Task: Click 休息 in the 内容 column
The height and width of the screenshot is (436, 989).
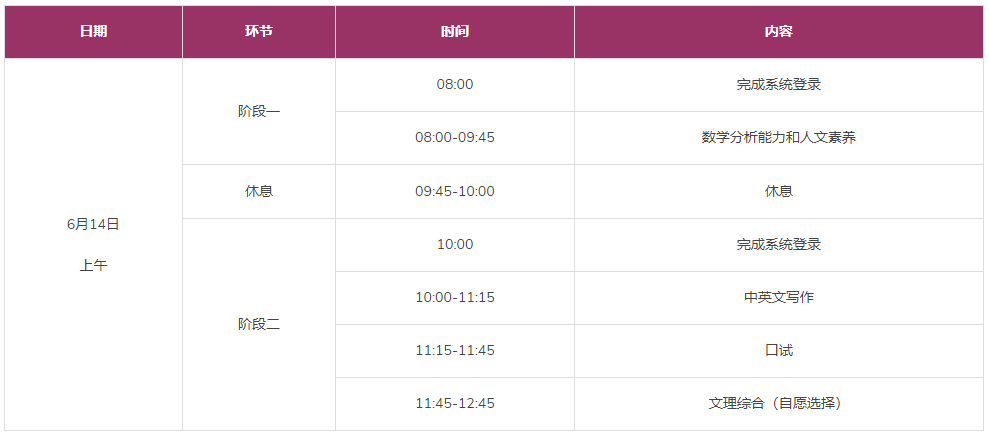Action: [778, 191]
